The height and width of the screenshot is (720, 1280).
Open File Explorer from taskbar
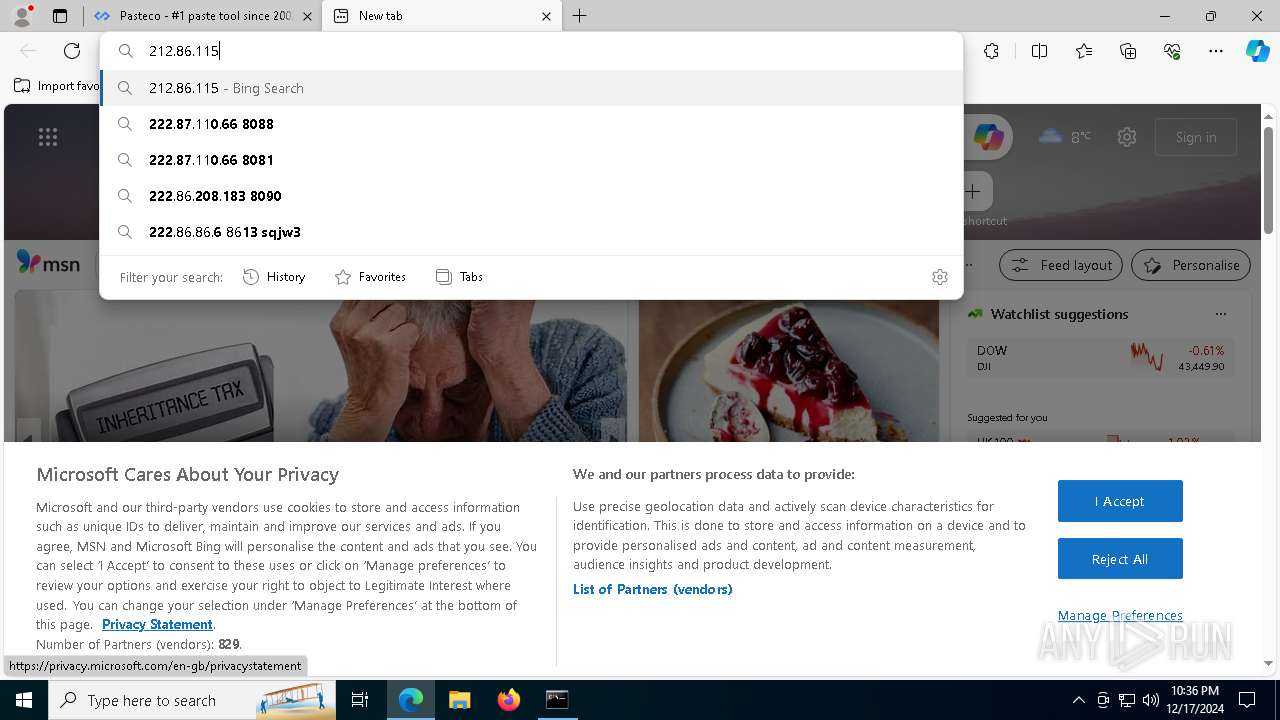click(x=459, y=700)
